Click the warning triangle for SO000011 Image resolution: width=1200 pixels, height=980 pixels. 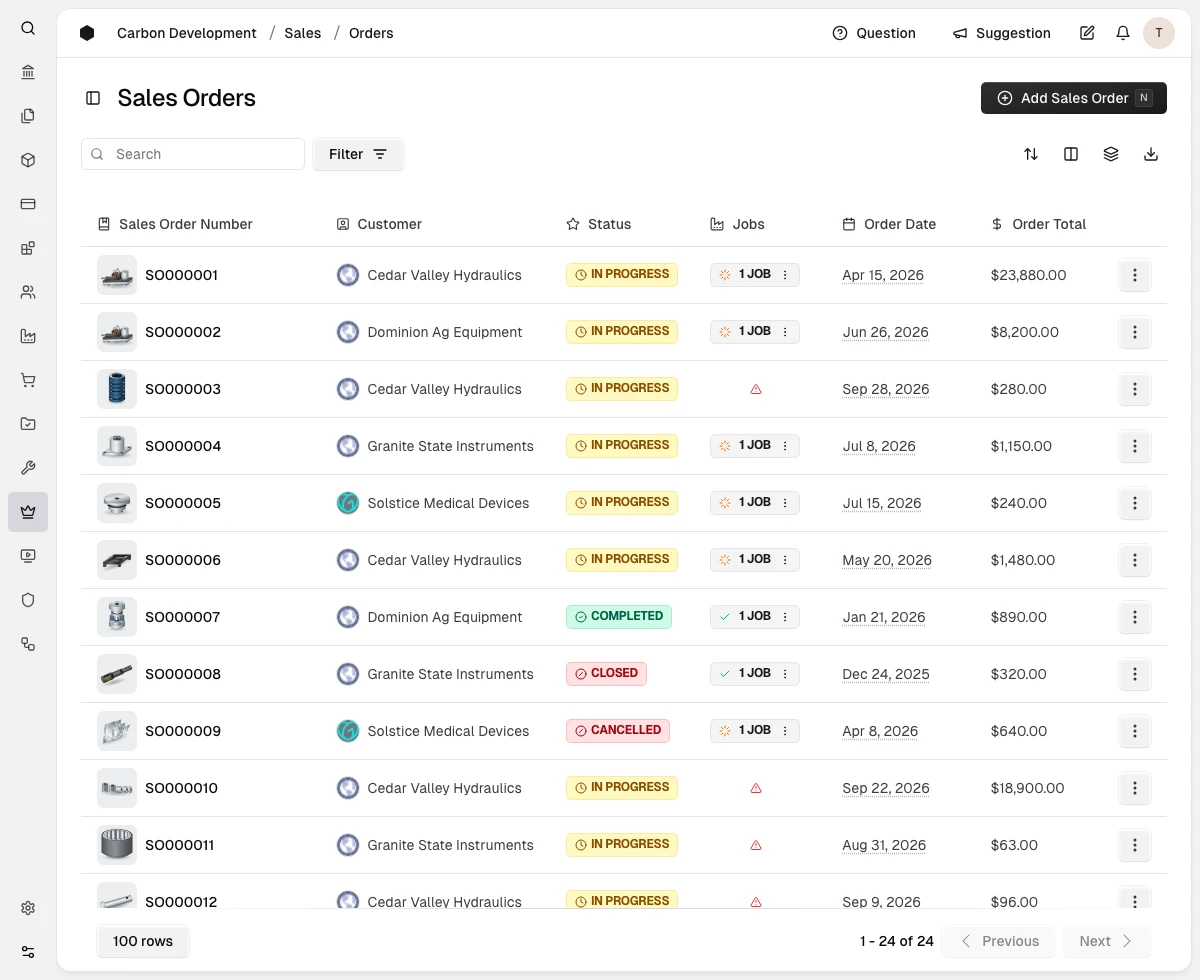[756, 845]
